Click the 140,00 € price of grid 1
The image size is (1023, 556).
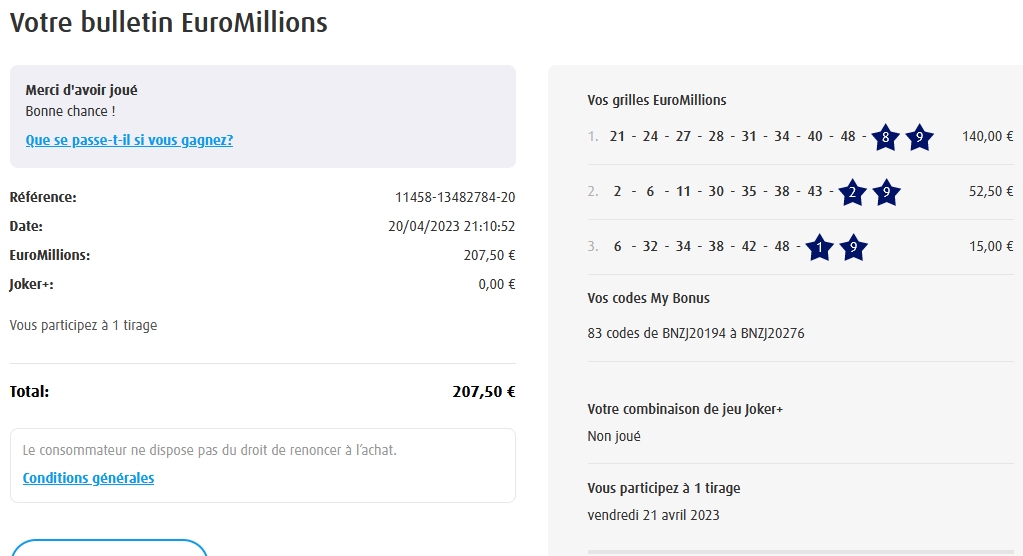pyautogui.click(x=987, y=137)
